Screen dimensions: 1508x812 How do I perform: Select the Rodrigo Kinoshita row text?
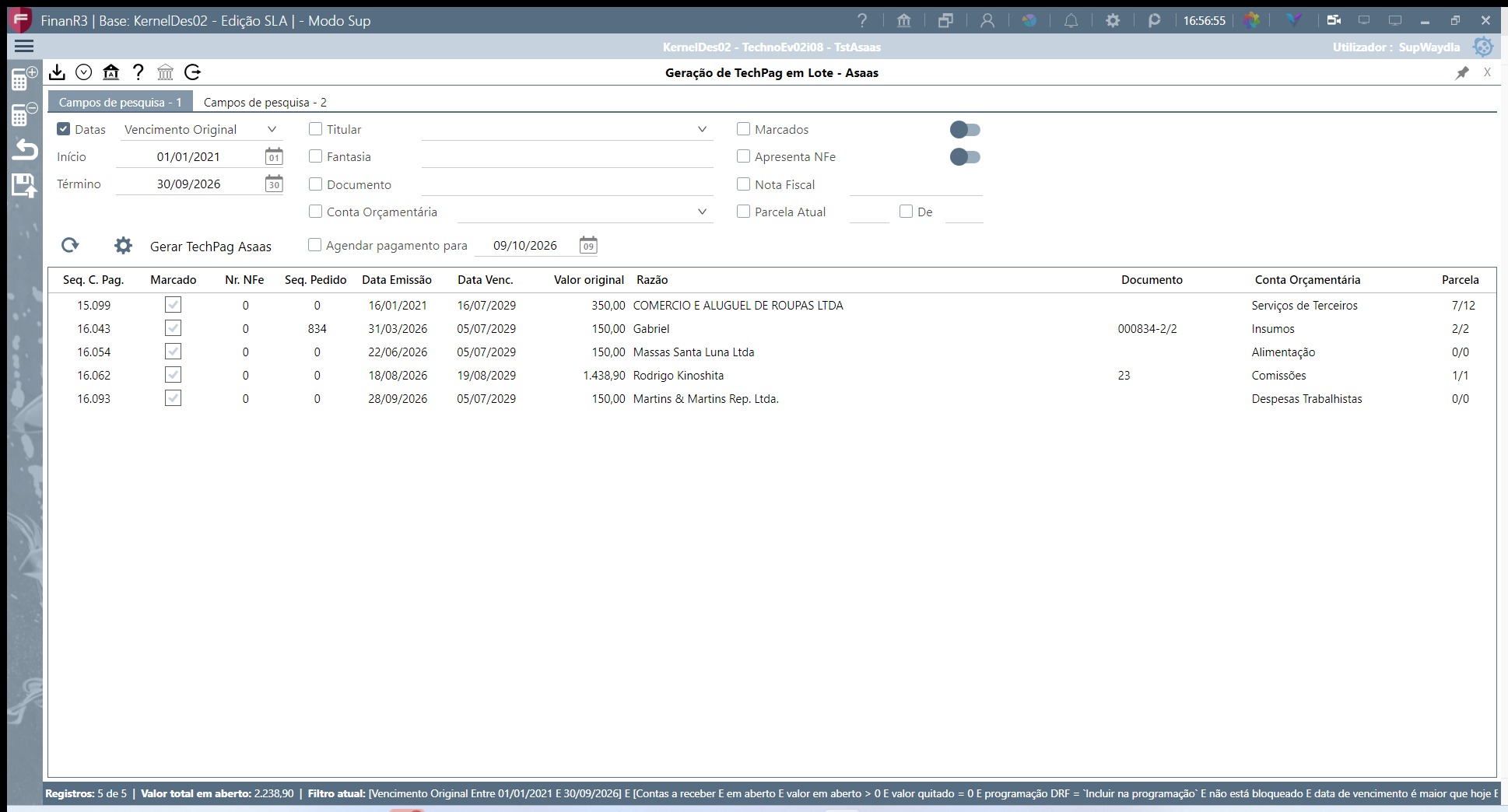tap(679, 376)
